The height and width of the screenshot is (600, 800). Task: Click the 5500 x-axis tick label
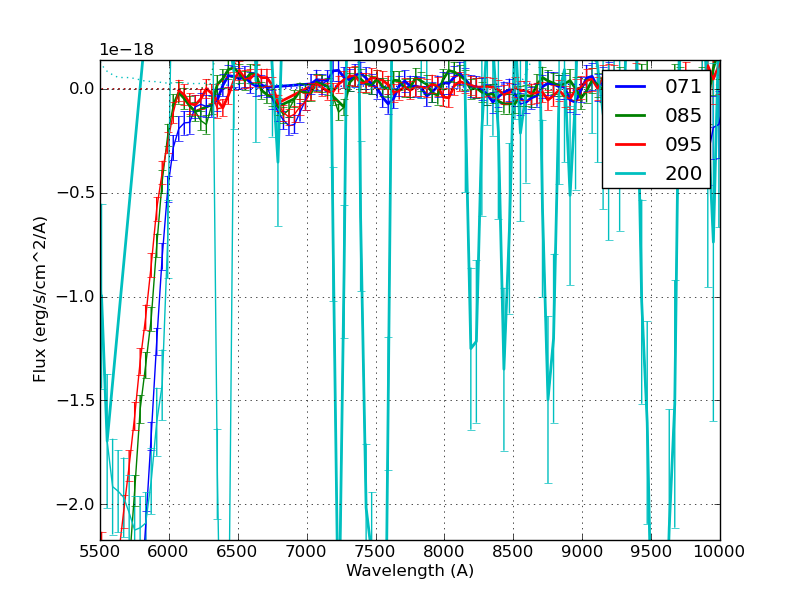(x=100, y=551)
